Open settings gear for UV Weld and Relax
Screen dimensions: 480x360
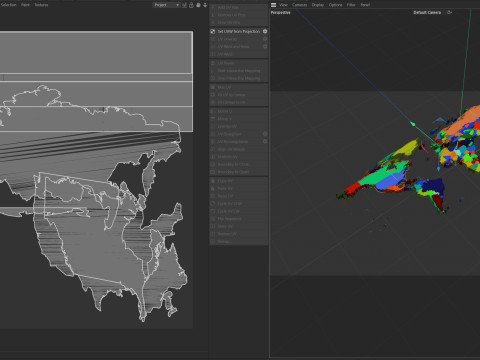click(265, 47)
